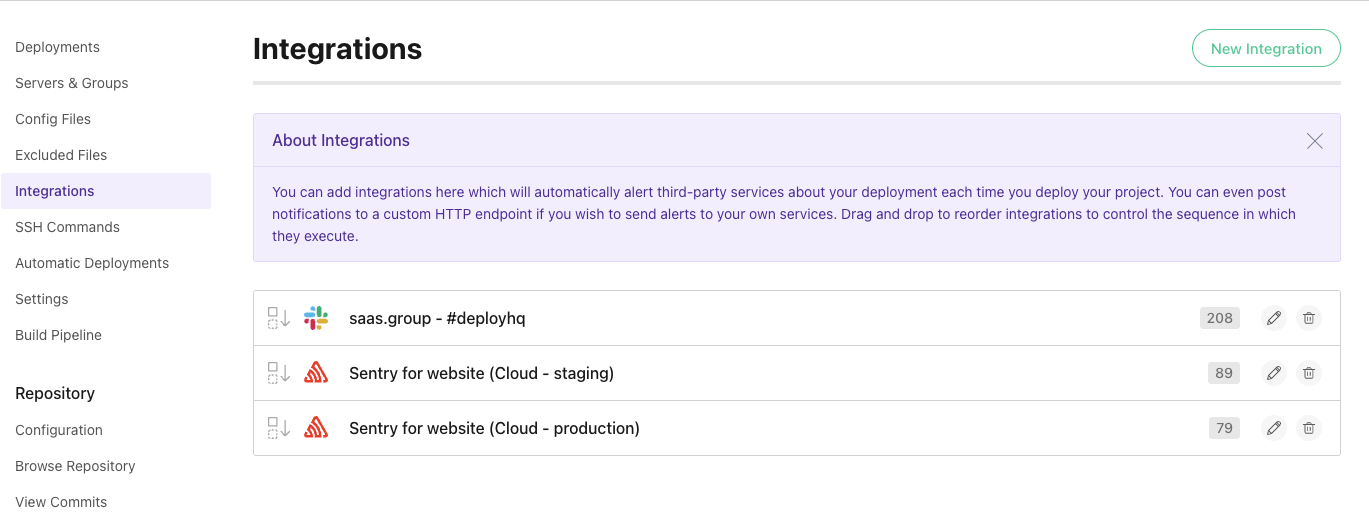Navigate to SSH Commands

[x=67, y=227]
